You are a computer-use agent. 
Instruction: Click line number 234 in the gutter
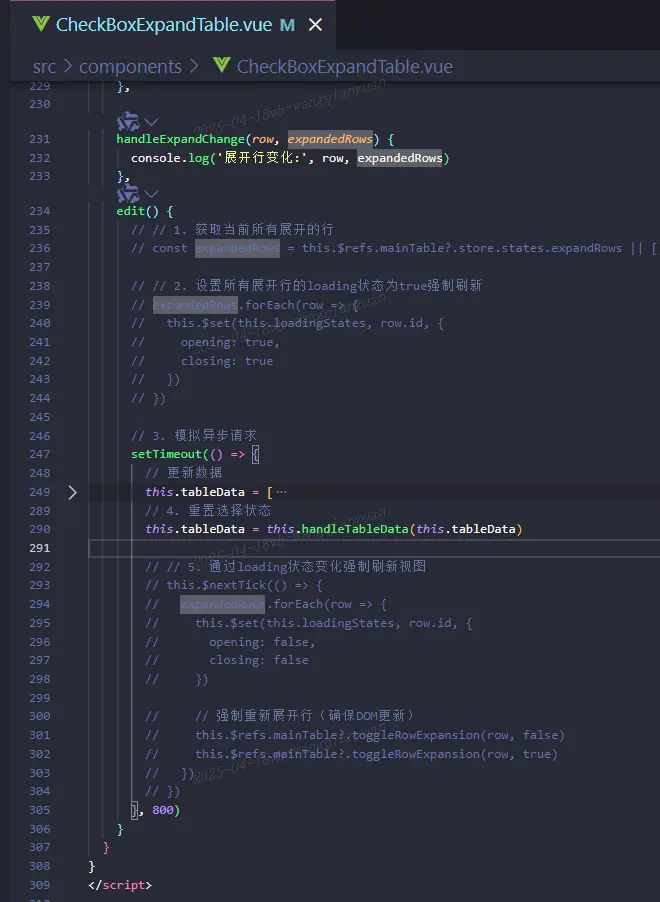click(x=40, y=211)
